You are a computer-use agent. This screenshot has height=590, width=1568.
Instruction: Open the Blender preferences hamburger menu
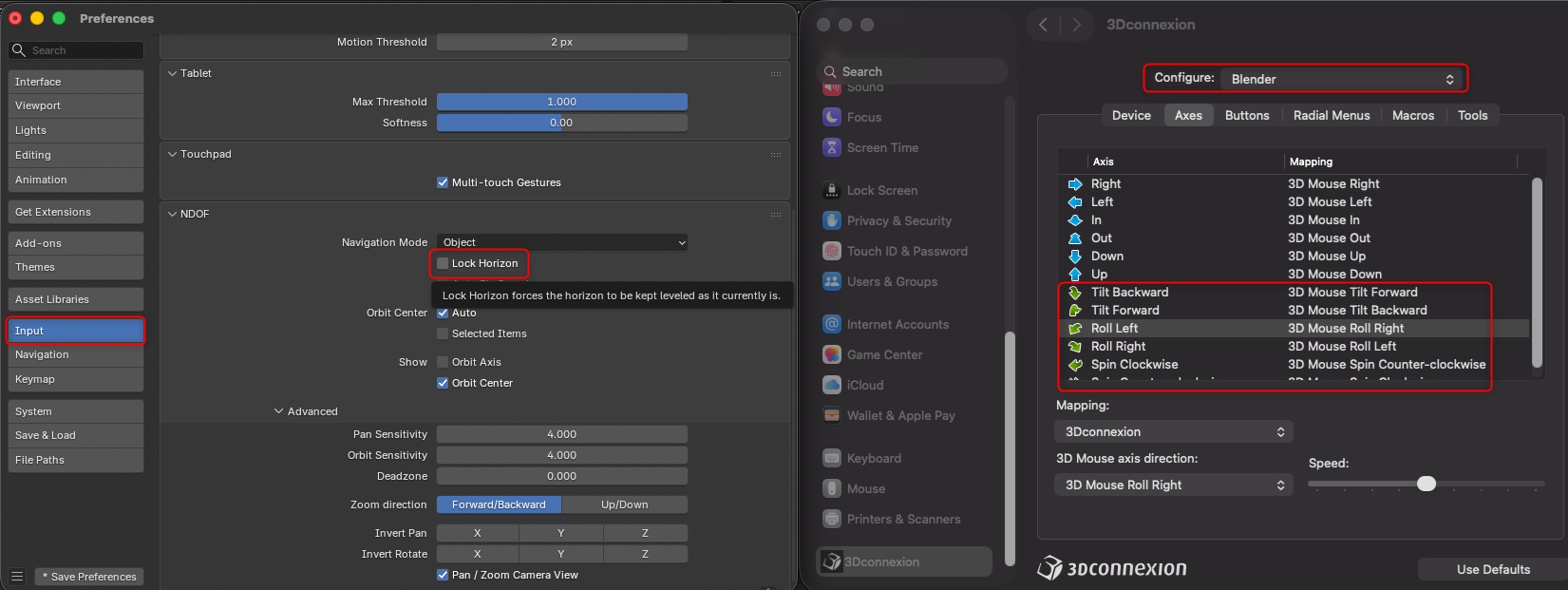point(17,577)
